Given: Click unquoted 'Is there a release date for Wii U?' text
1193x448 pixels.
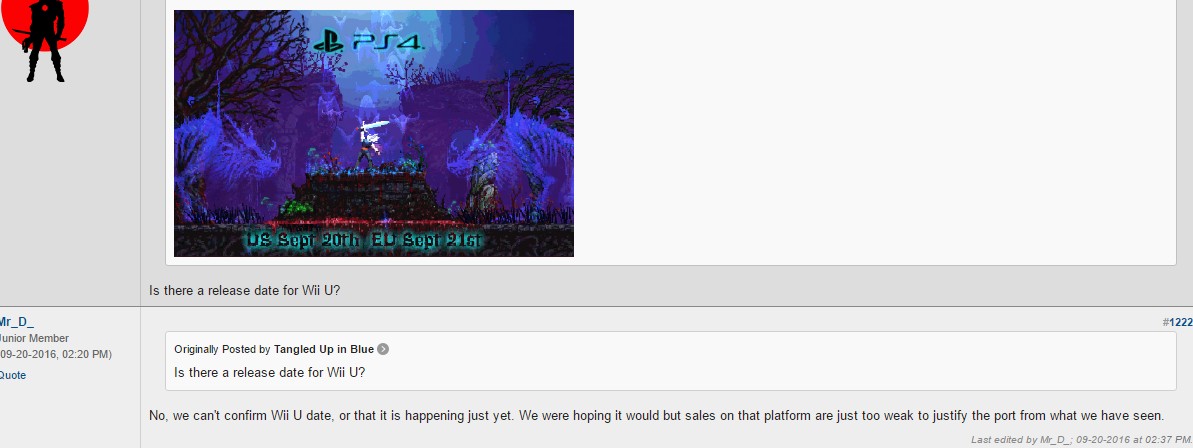Looking at the screenshot, I should click(x=245, y=290).
